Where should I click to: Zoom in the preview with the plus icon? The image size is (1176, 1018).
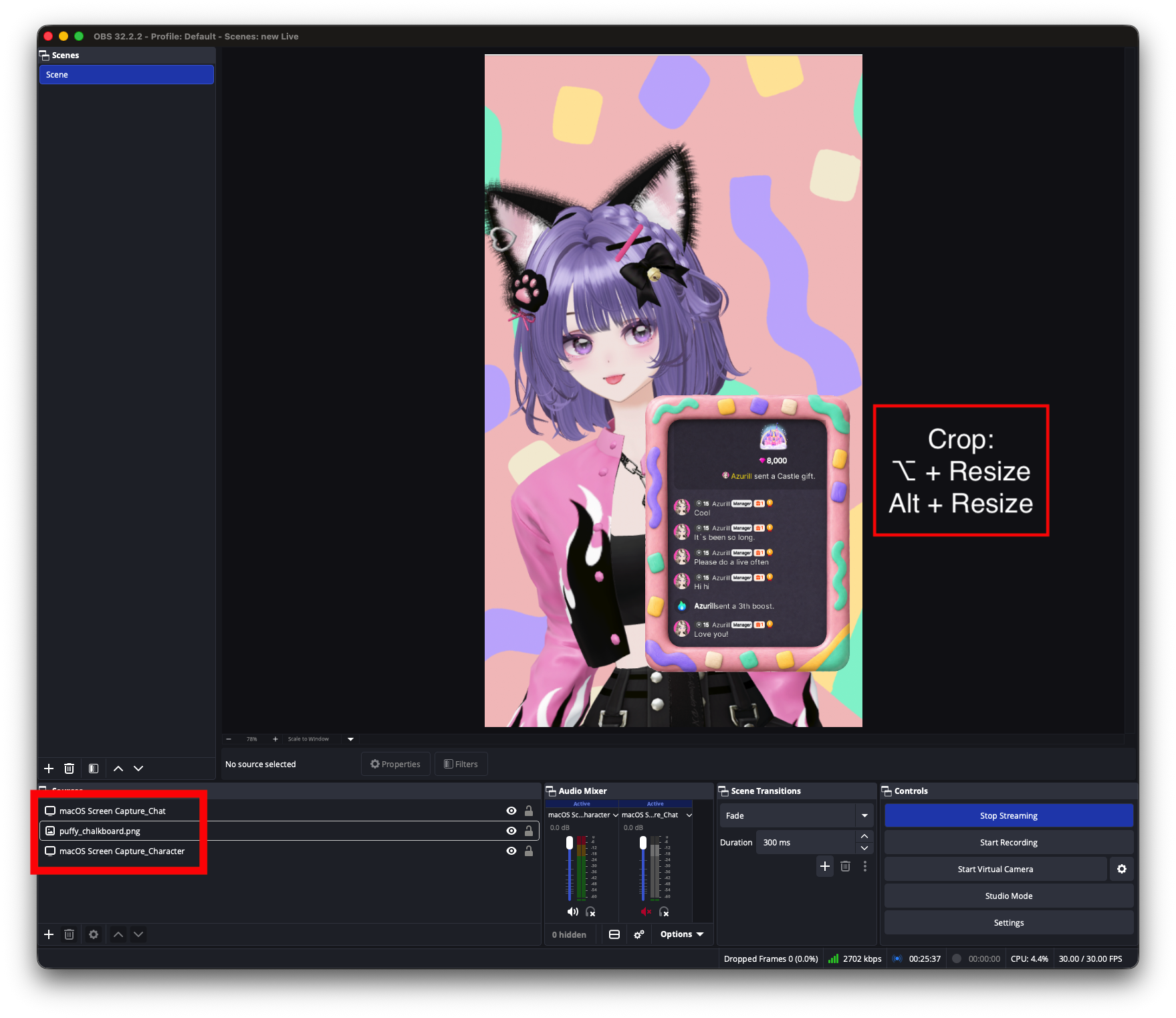tap(275, 739)
